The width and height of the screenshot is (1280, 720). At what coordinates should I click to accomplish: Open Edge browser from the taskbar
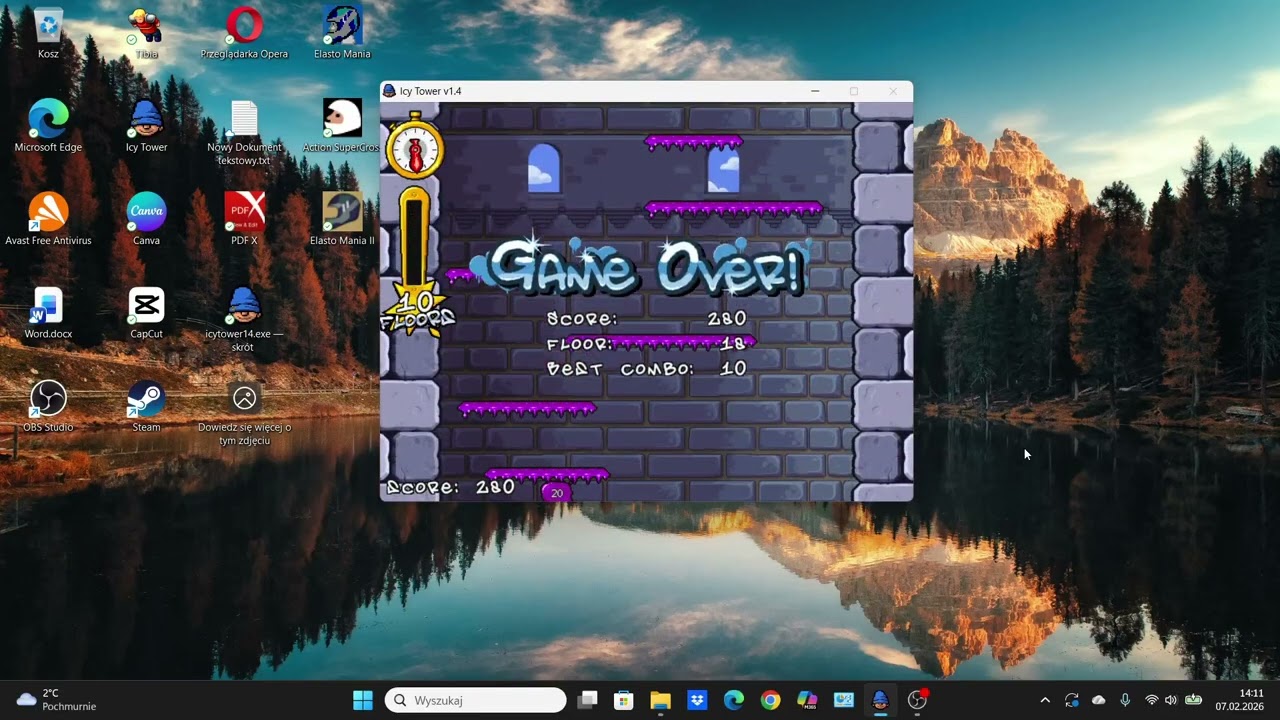tap(734, 700)
